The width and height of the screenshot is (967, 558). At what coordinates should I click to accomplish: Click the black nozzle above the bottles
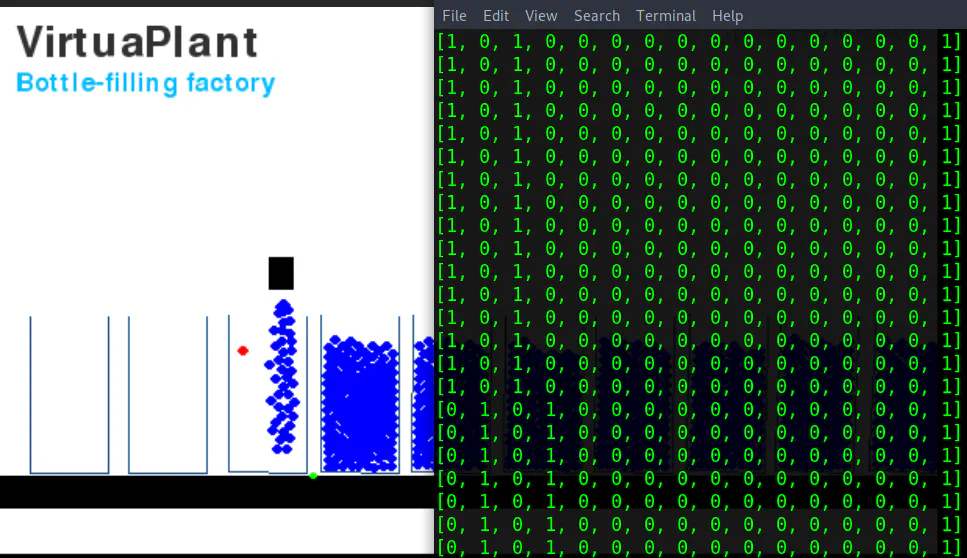(281, 273)
